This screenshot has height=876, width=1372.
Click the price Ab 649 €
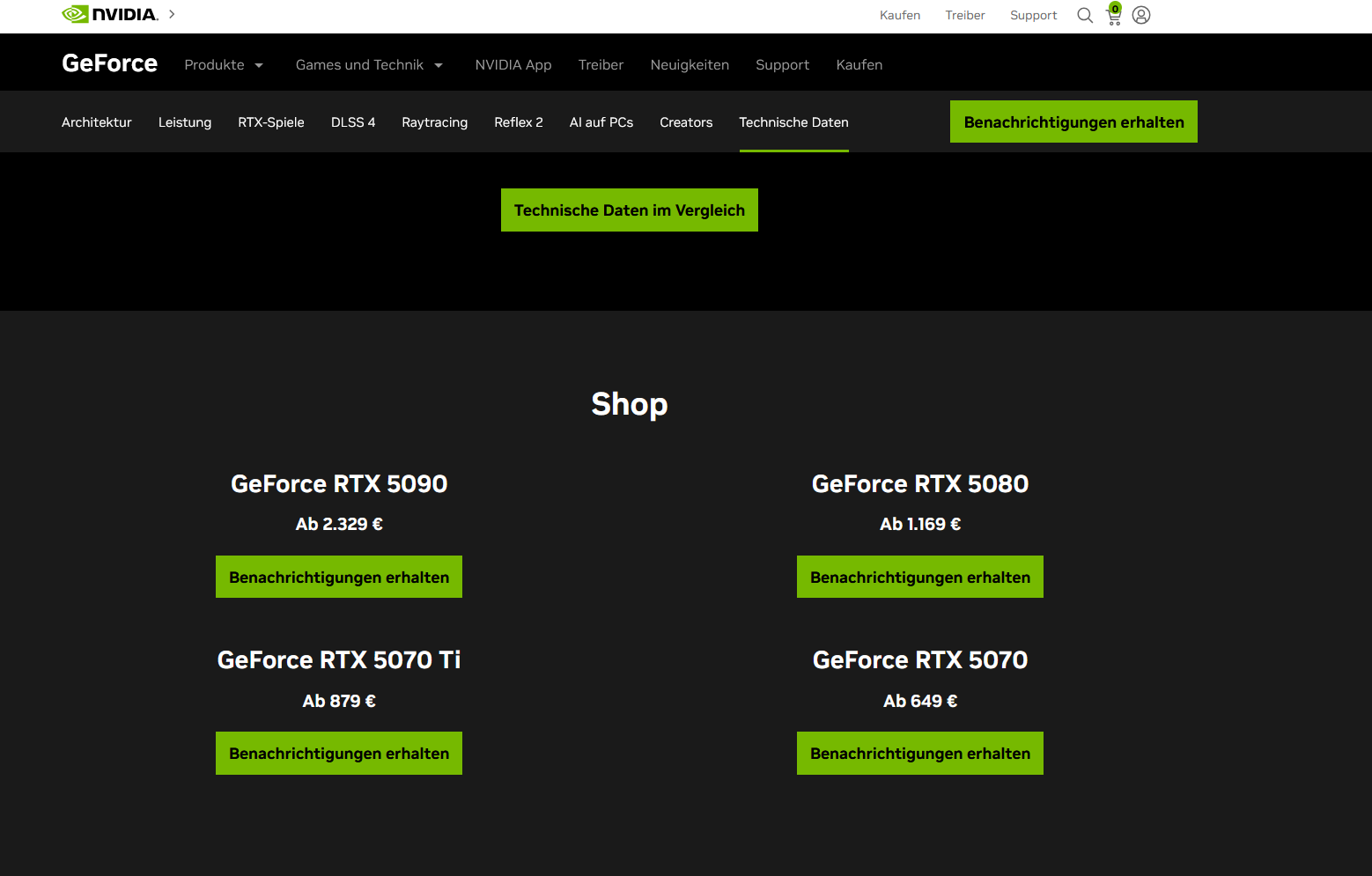click(920, 701)
